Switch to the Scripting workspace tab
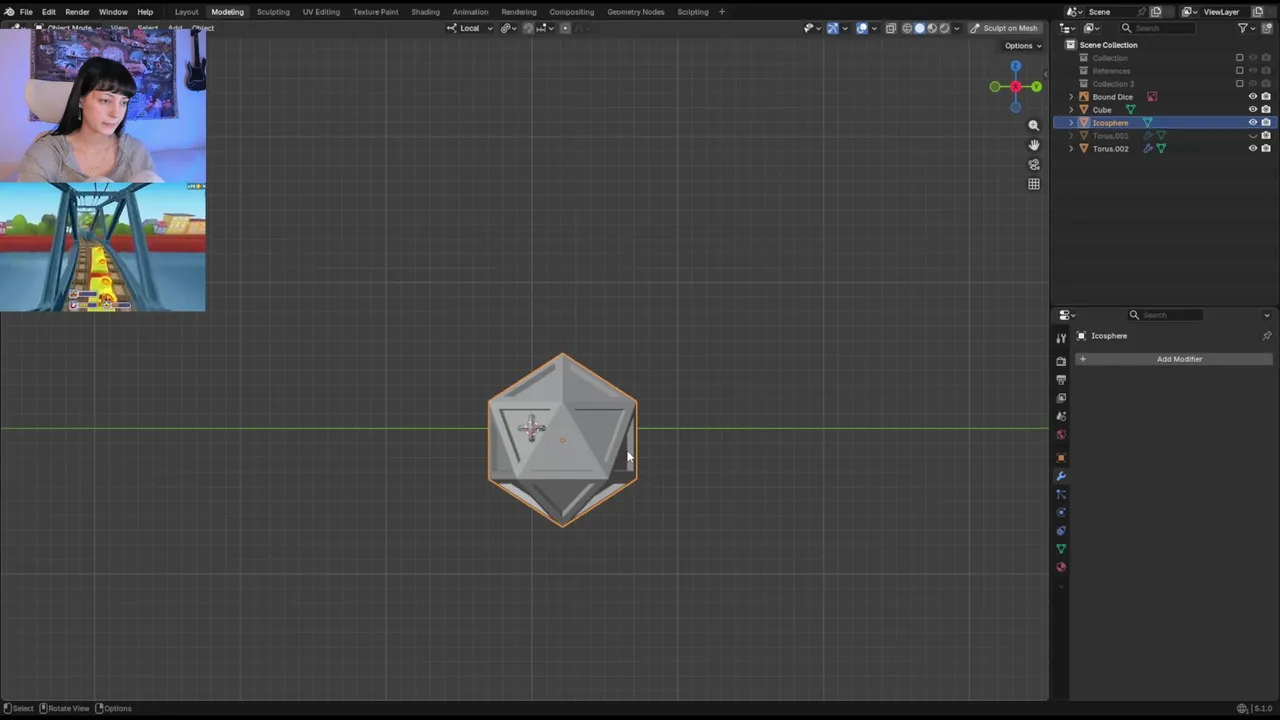This screenshot has height=720, width=1280. [x=693, y=12]
